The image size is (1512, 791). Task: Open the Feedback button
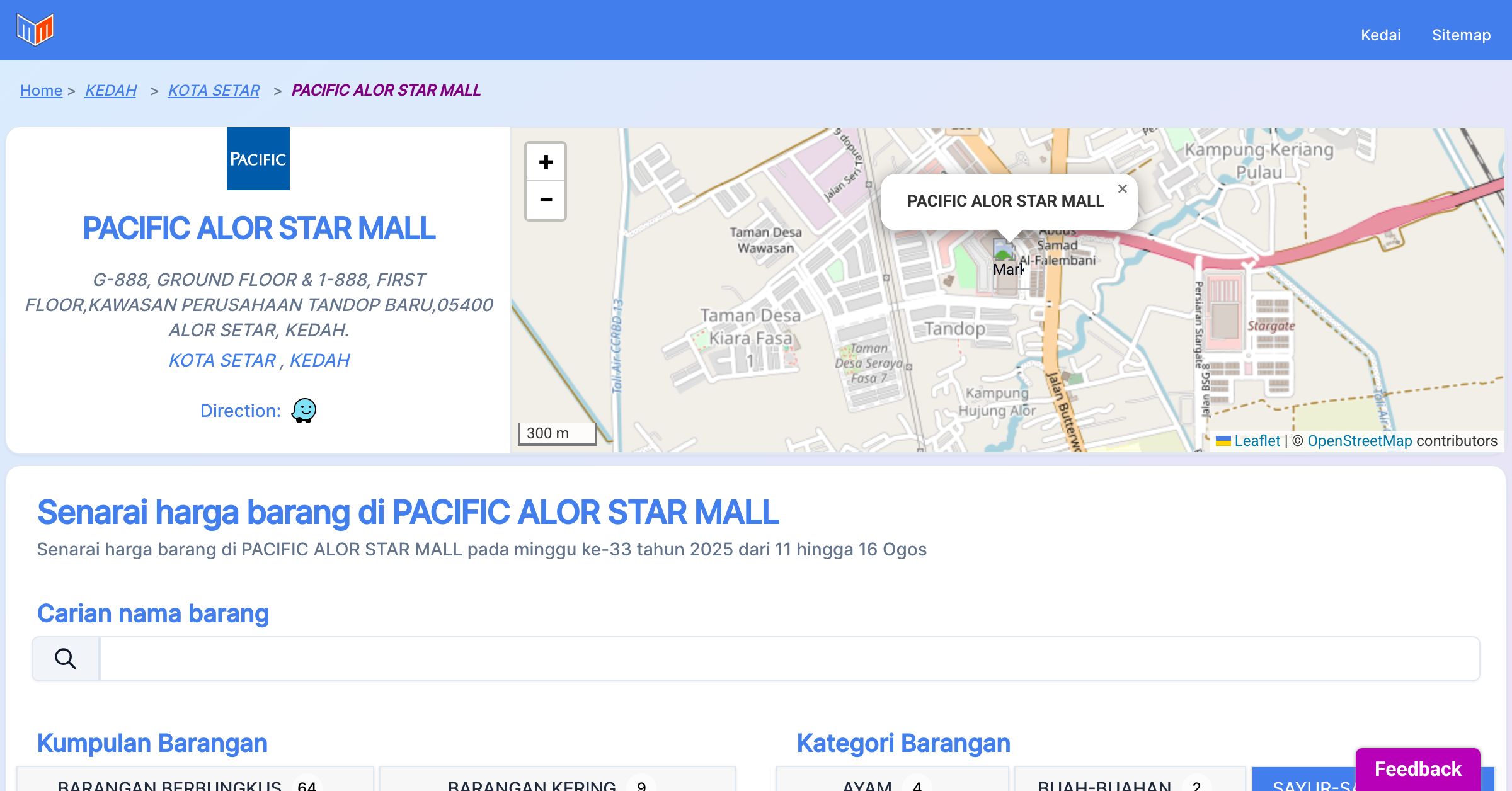(x=1417, y=768)
